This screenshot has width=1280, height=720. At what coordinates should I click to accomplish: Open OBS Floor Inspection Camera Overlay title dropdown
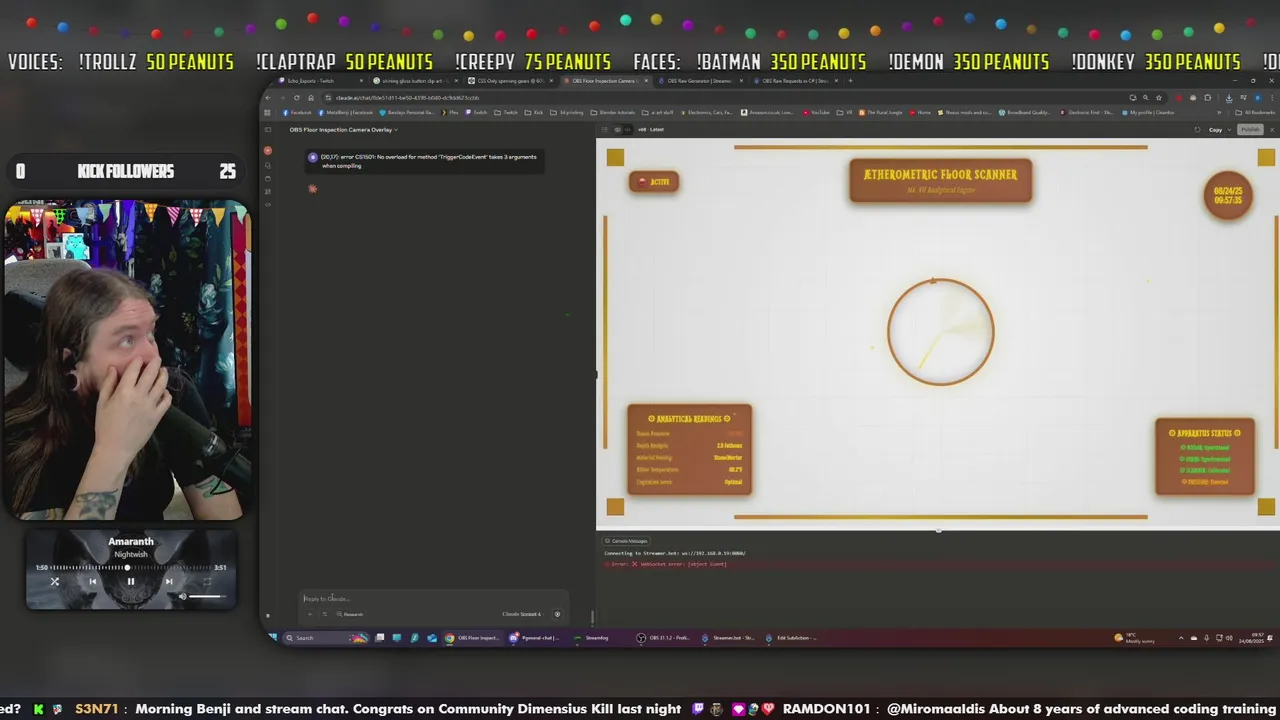[x=343, y=129]
